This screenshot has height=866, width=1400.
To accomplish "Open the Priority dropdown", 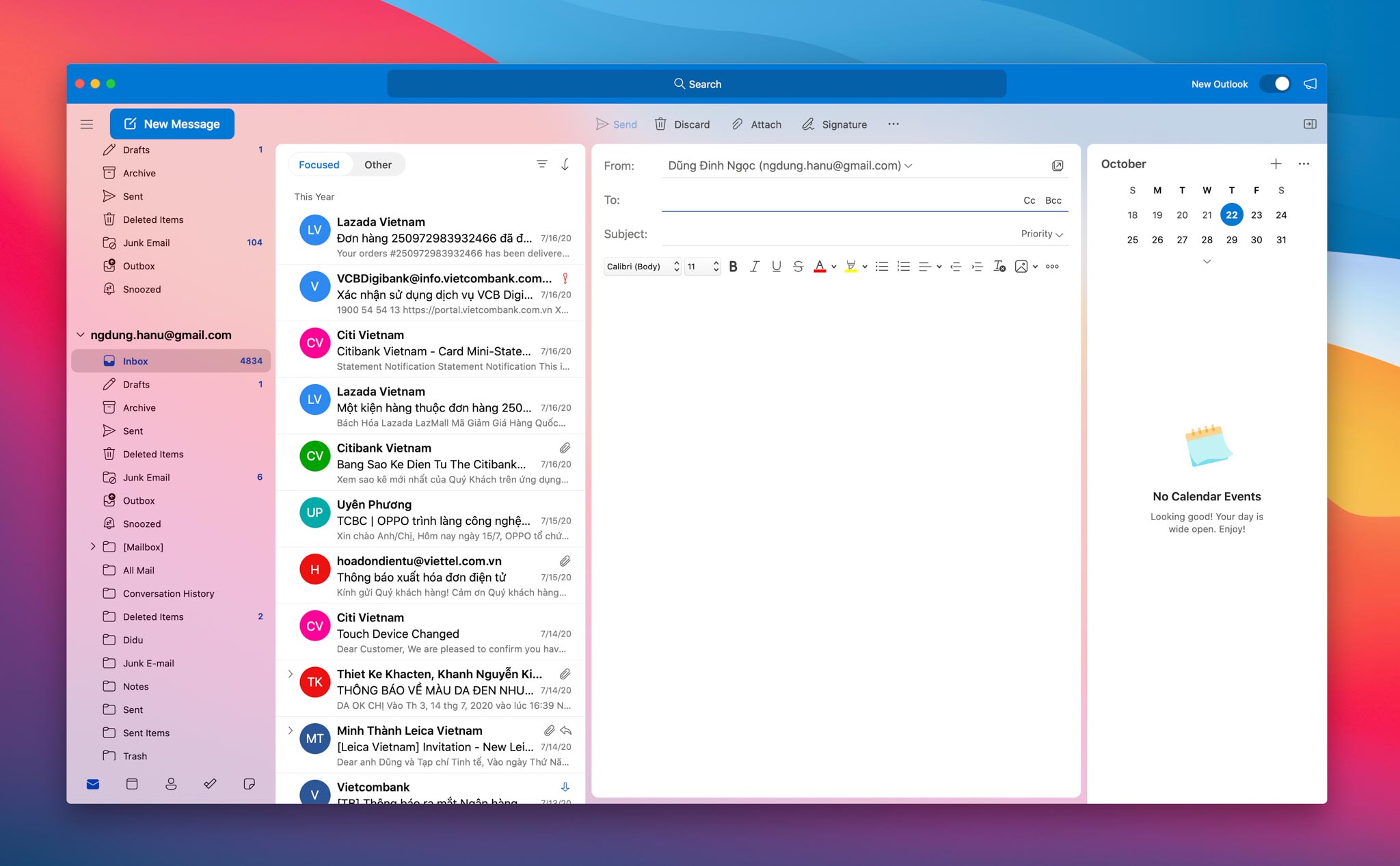I will (1042, 234).
